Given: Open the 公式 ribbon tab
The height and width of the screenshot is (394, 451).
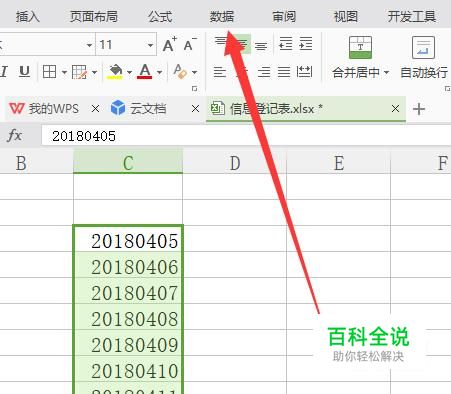Looking at the screenshot, I should click(160, 16).
